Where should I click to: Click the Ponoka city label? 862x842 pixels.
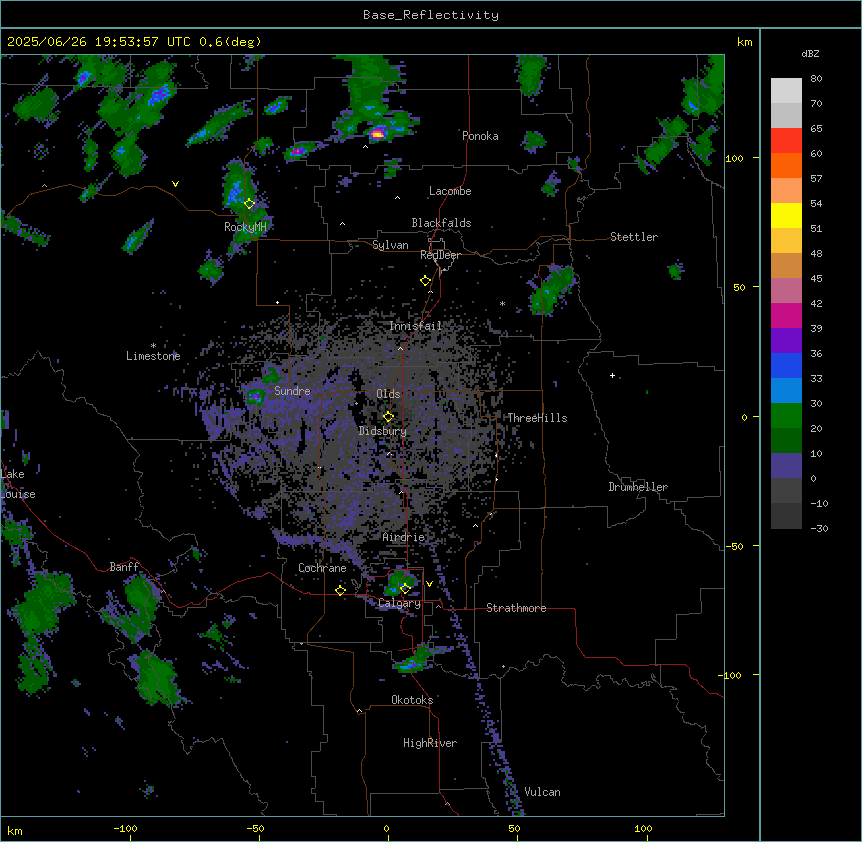tap(480, 136)
